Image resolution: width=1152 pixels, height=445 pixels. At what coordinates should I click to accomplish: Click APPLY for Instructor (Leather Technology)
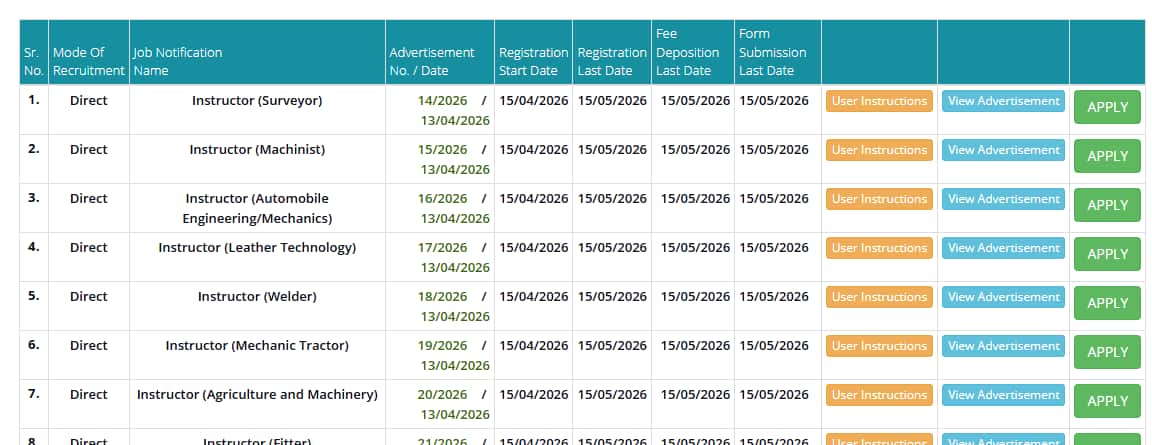(1107, 254)
